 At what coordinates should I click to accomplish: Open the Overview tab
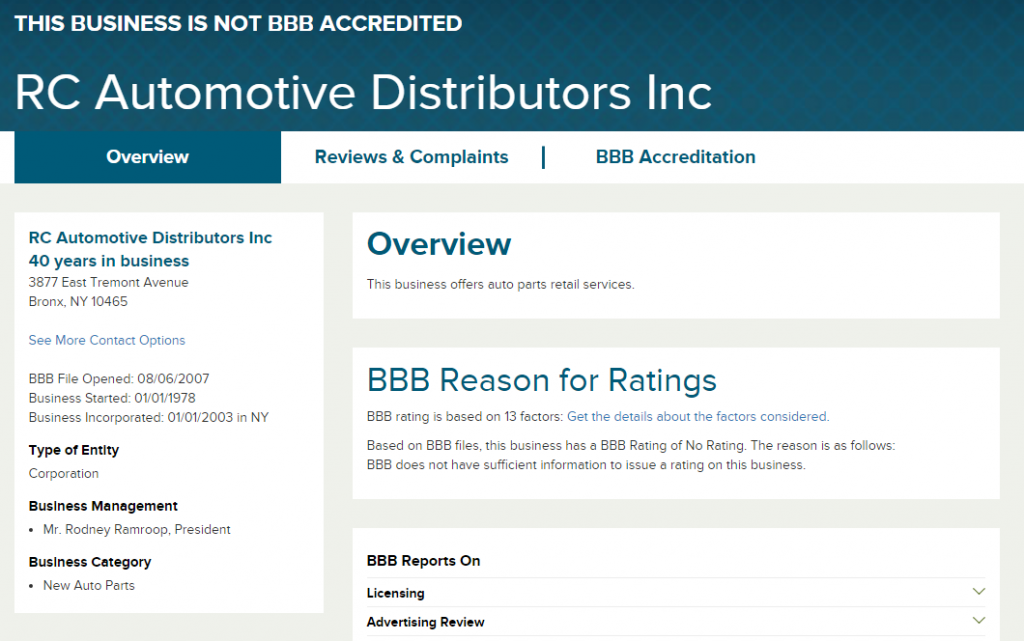pyautogui.click(x=147, y=157)
